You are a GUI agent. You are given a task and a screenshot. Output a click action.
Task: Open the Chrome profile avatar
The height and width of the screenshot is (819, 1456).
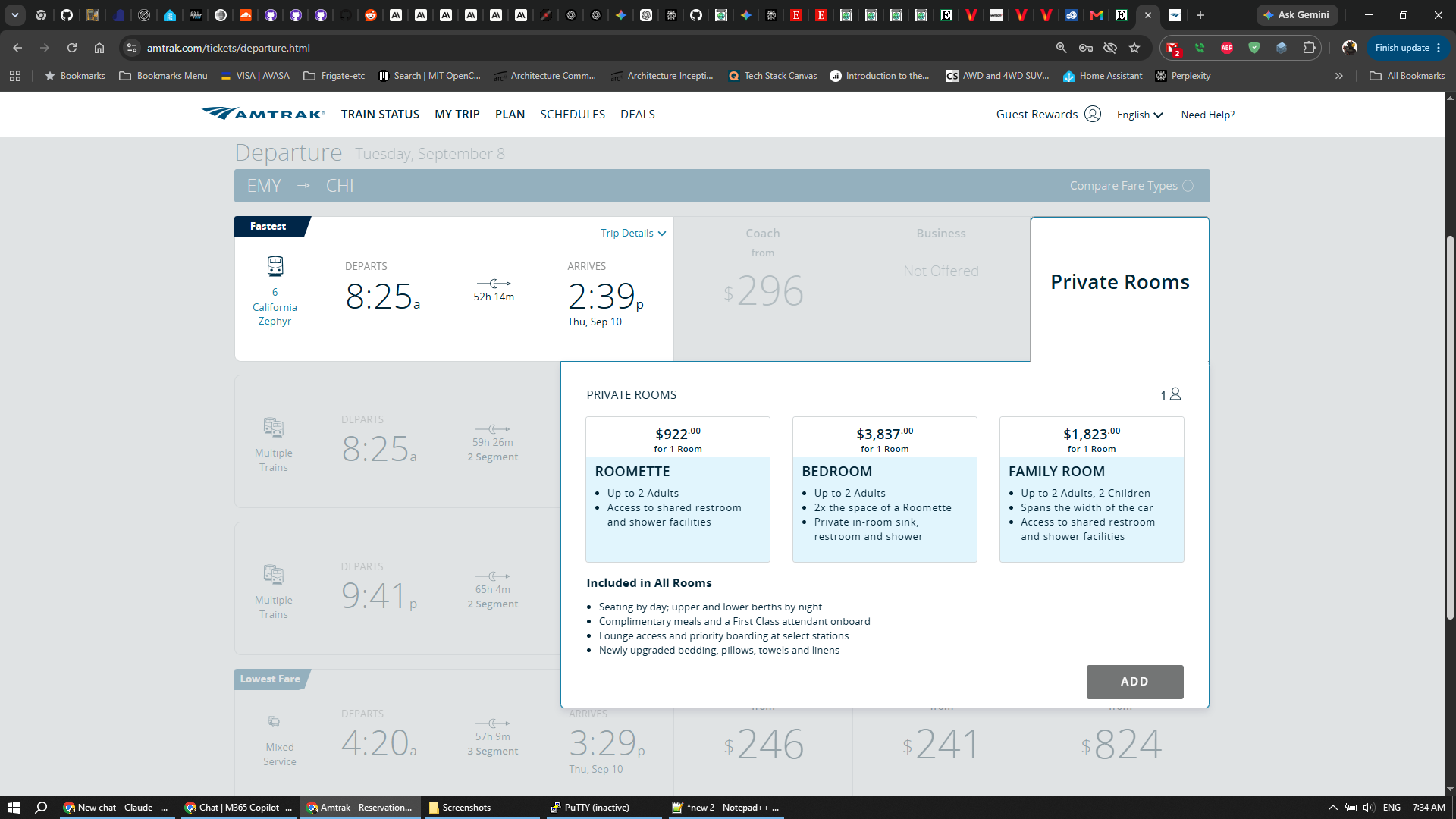coord(1349,48)
